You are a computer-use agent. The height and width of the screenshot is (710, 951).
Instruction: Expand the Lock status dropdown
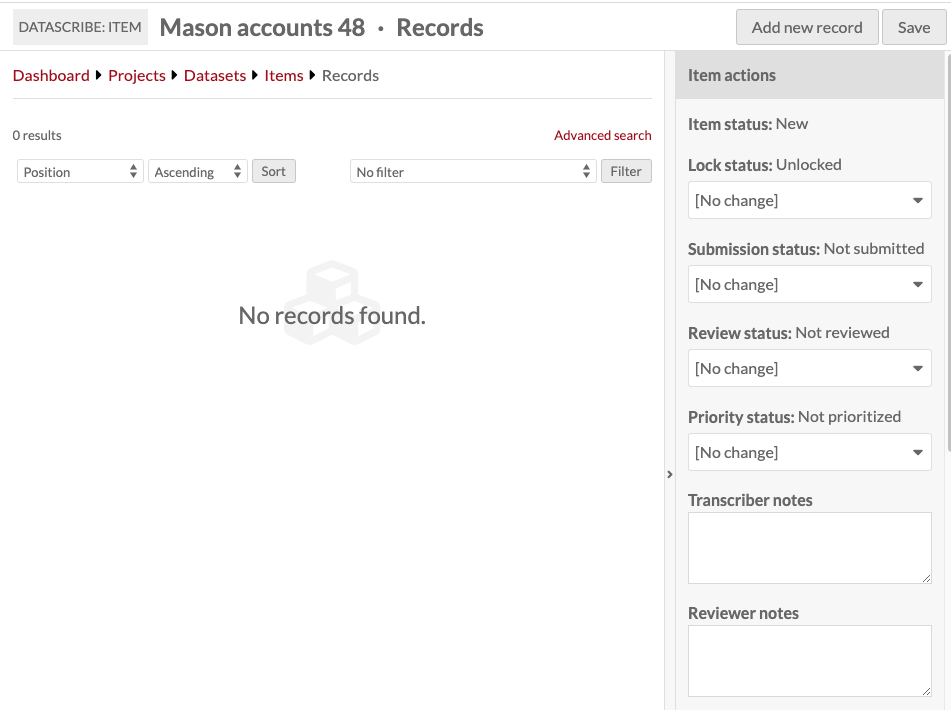tap(809, 200)
